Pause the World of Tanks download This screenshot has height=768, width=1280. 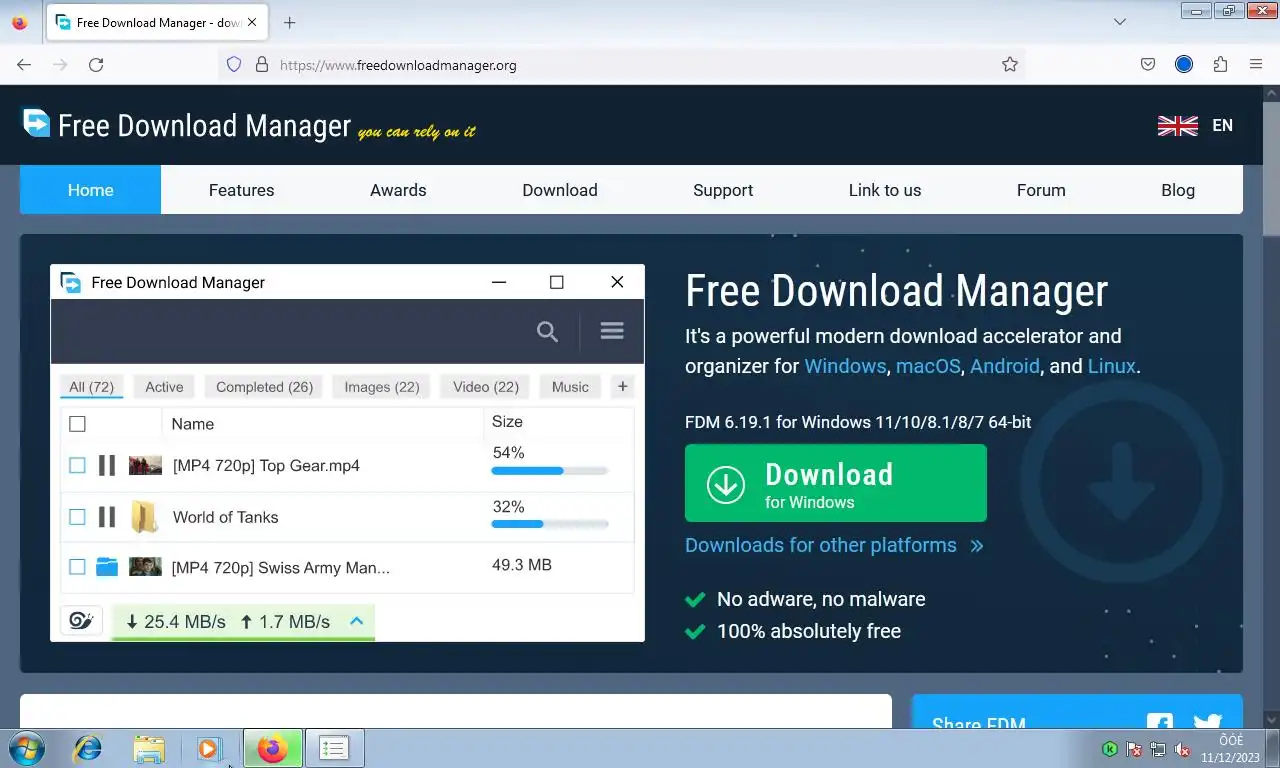(107, 517)
